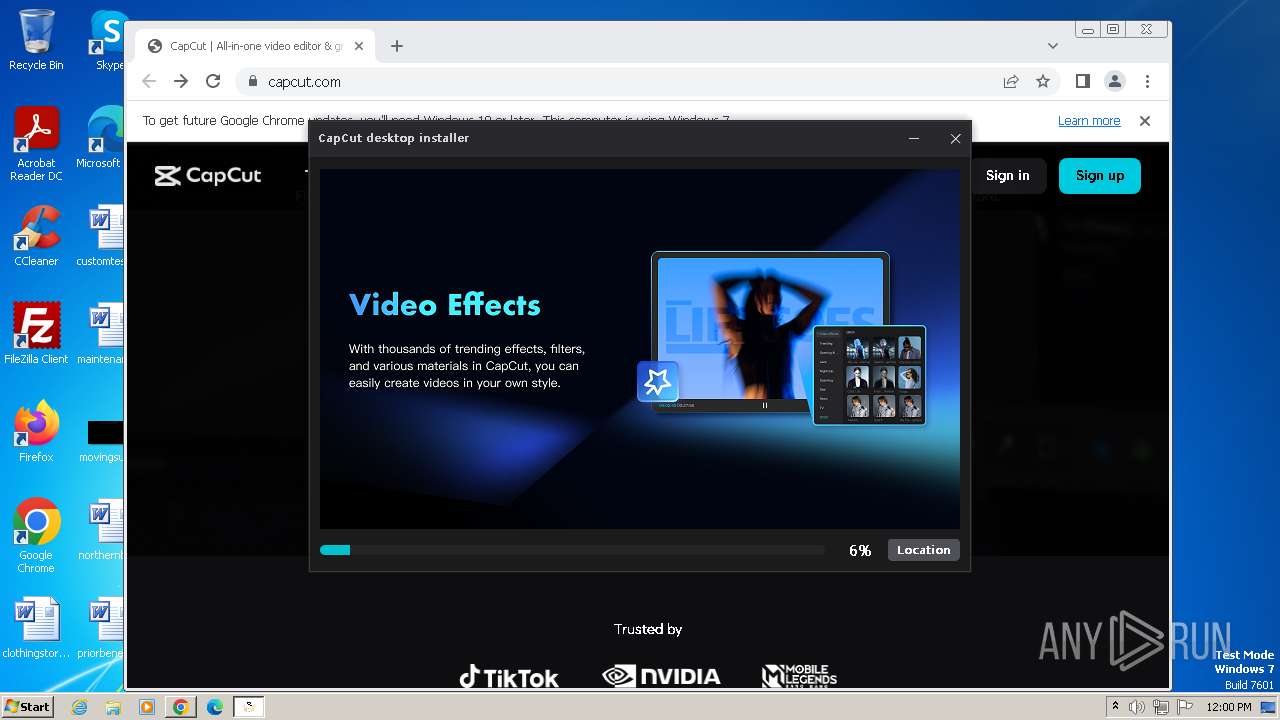1280x720 pixels.
Task: Click the Sign up button
Action: click(1100, 175)
